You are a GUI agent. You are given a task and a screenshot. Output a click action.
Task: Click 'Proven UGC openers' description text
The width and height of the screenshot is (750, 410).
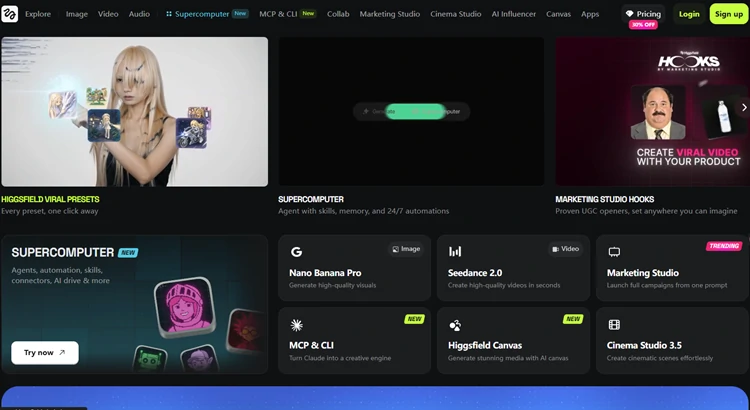[x=646, y=211]
